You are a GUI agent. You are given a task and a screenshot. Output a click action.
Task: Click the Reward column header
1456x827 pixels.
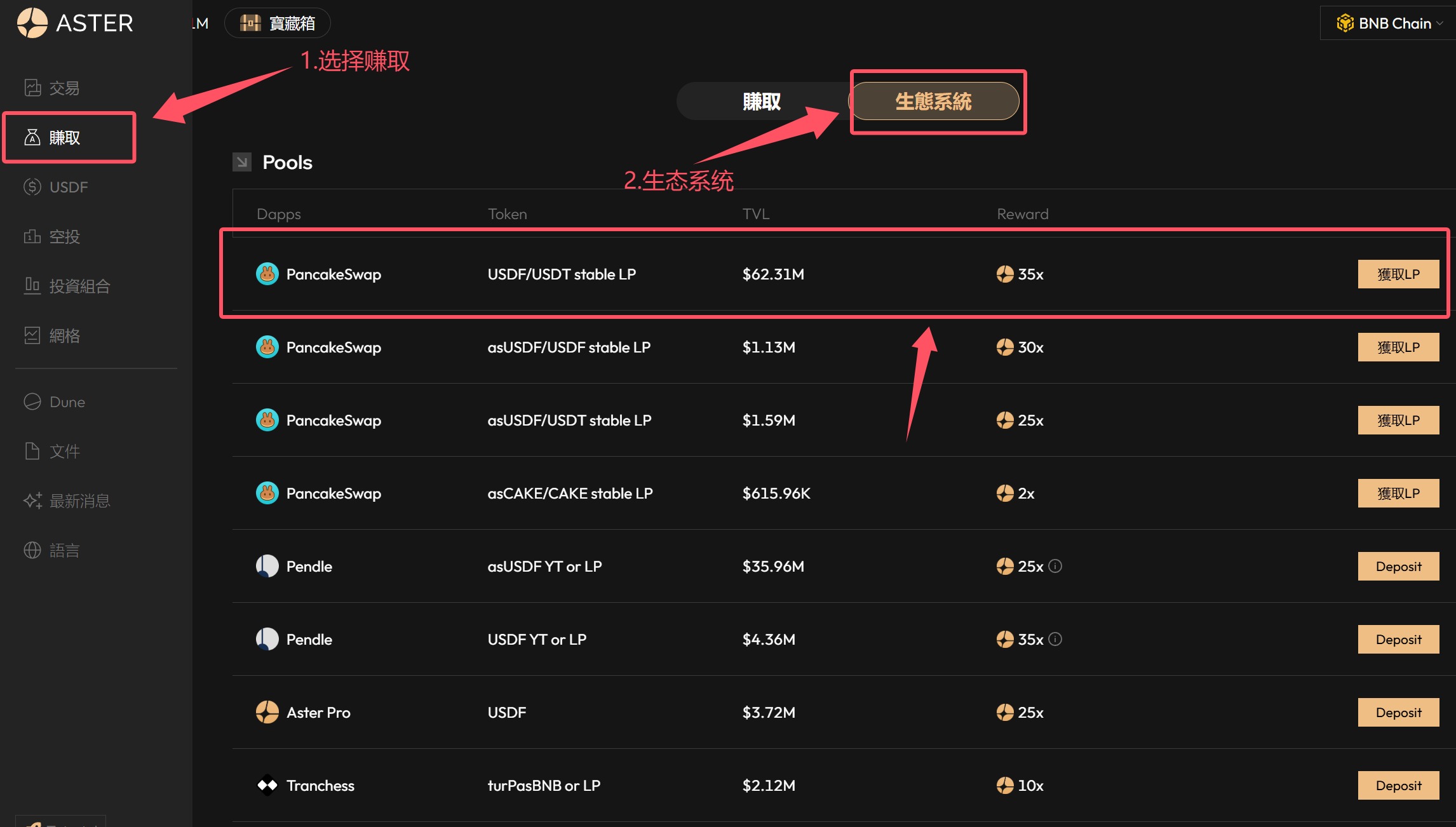(x=1023, y=214)
